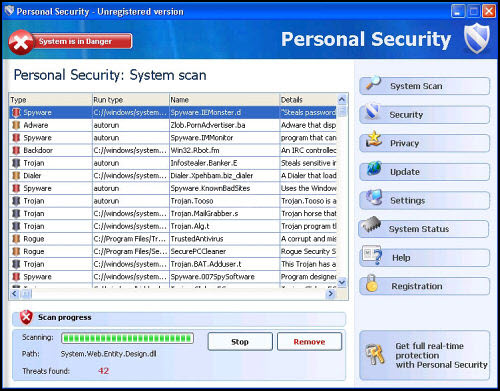Select the Trojan.Alg.t entry

click(190, 226)
